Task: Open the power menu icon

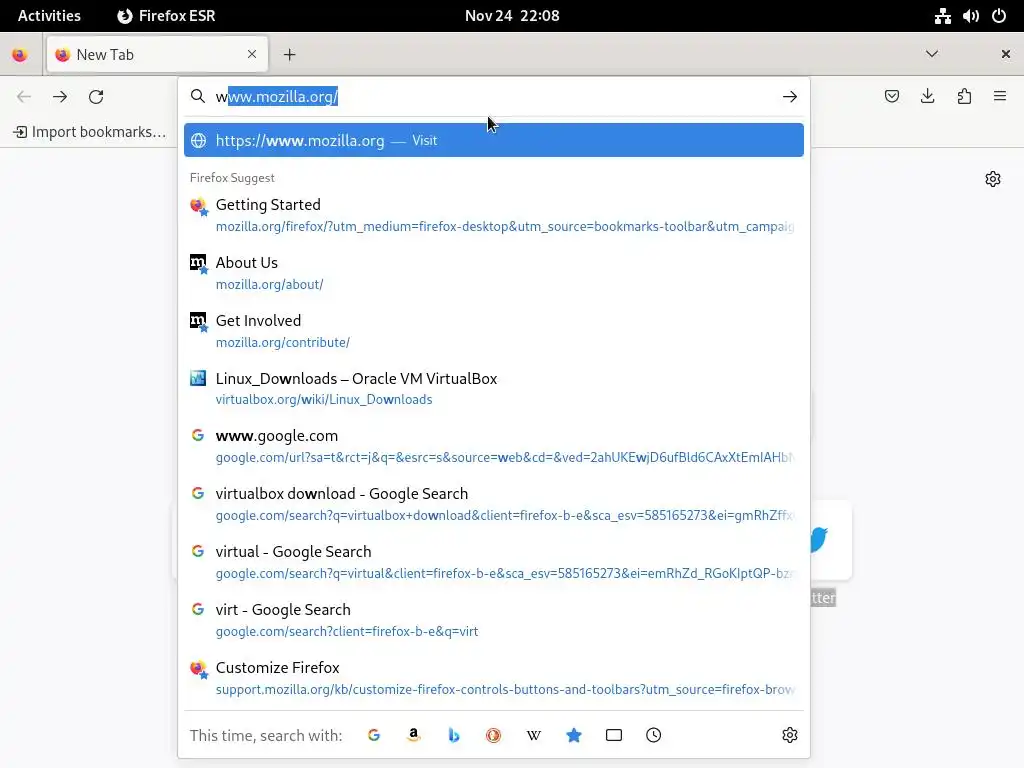Action: point(999,16)
